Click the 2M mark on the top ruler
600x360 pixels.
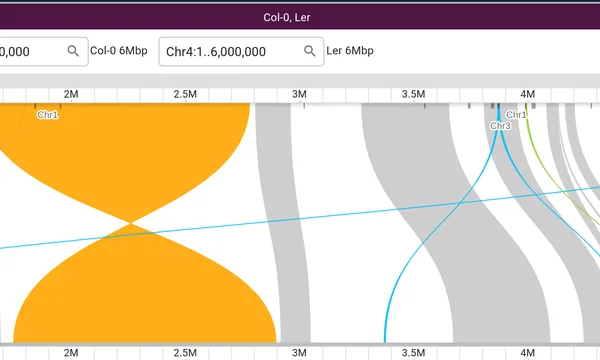tap(71, 94)
